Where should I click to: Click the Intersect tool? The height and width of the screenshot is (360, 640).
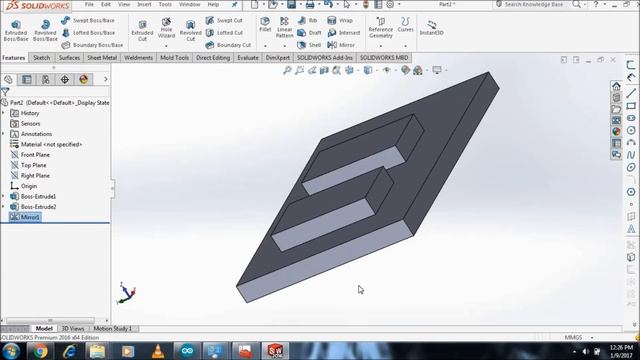click(x=344, y=33)
